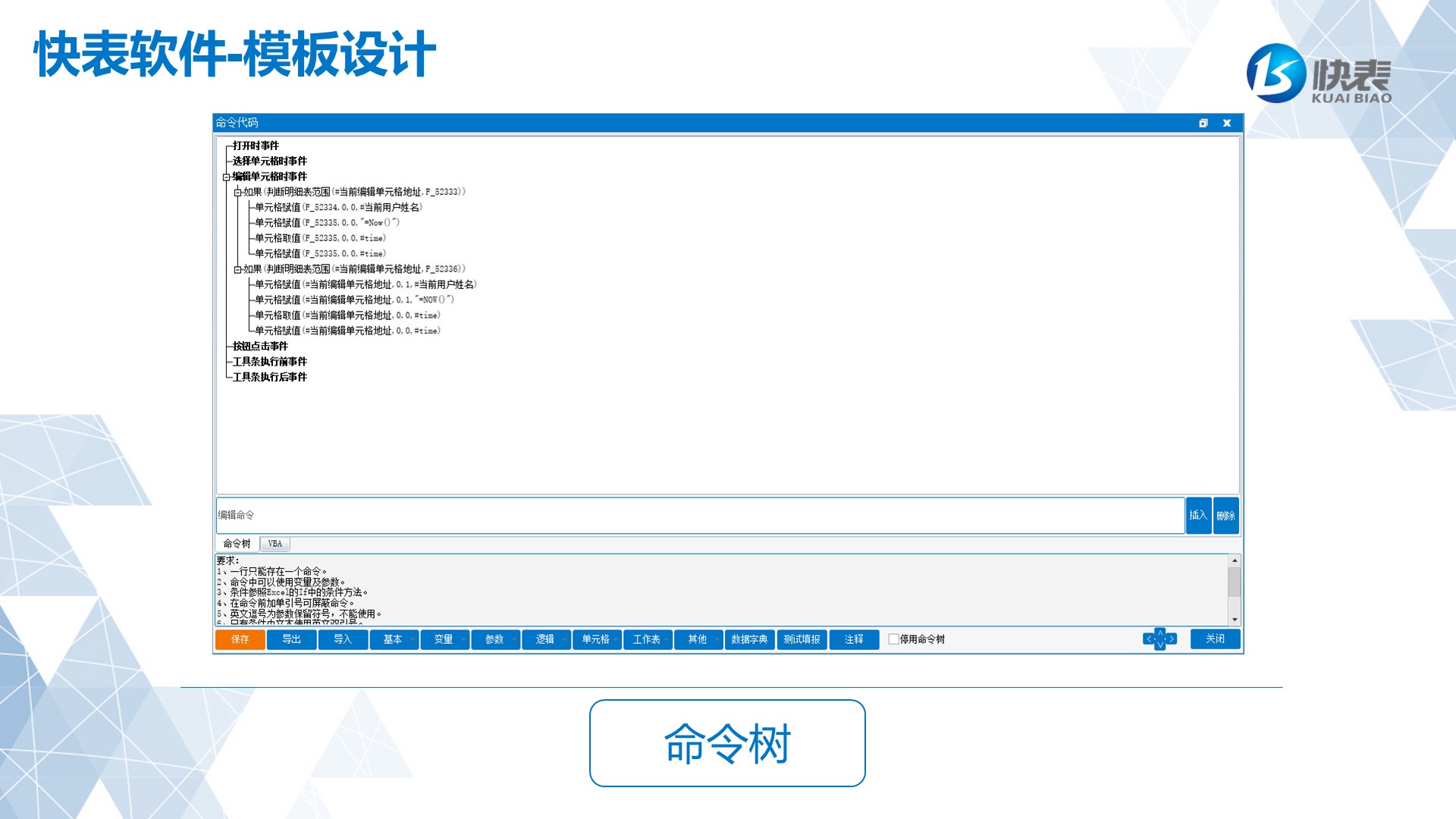
Task: Select the 如果 row ending with F_52333
Action: pyautogui.click(x=354, y=192)
